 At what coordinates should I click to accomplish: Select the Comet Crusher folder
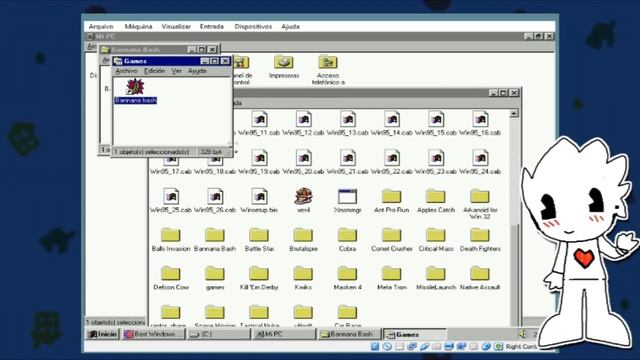(392, 235)
